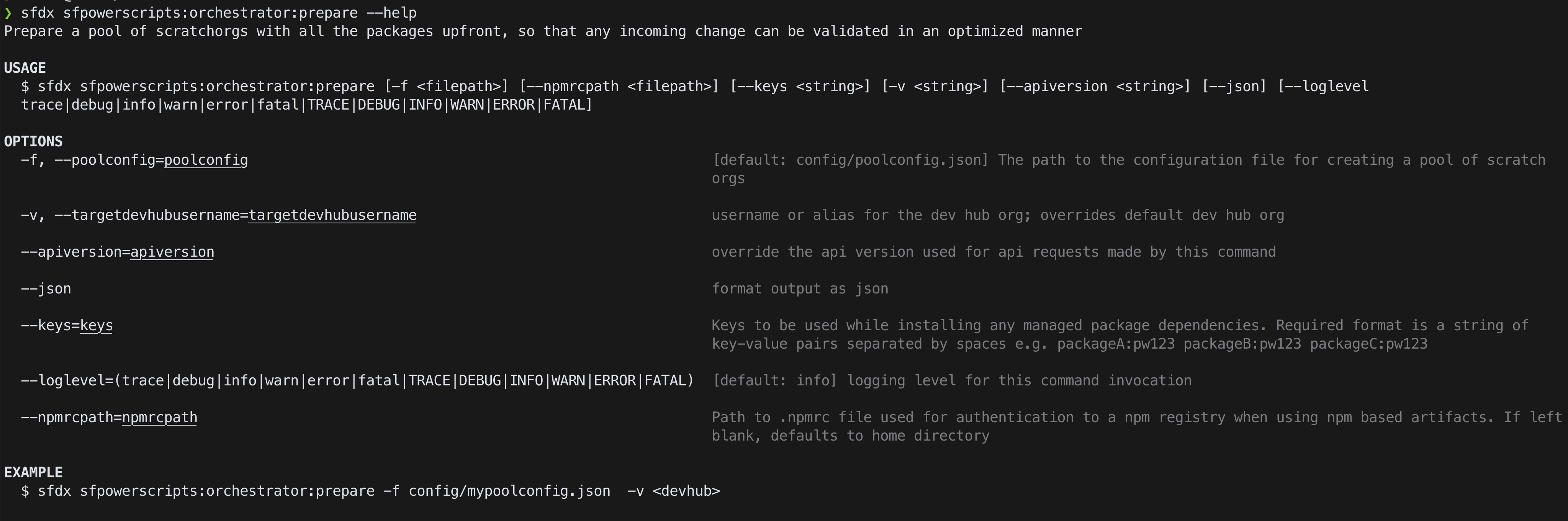This screenshot has width=1568, height=521.
Task: Click the packageA:pw123 sample key text
Action: tap(1116, 344)
